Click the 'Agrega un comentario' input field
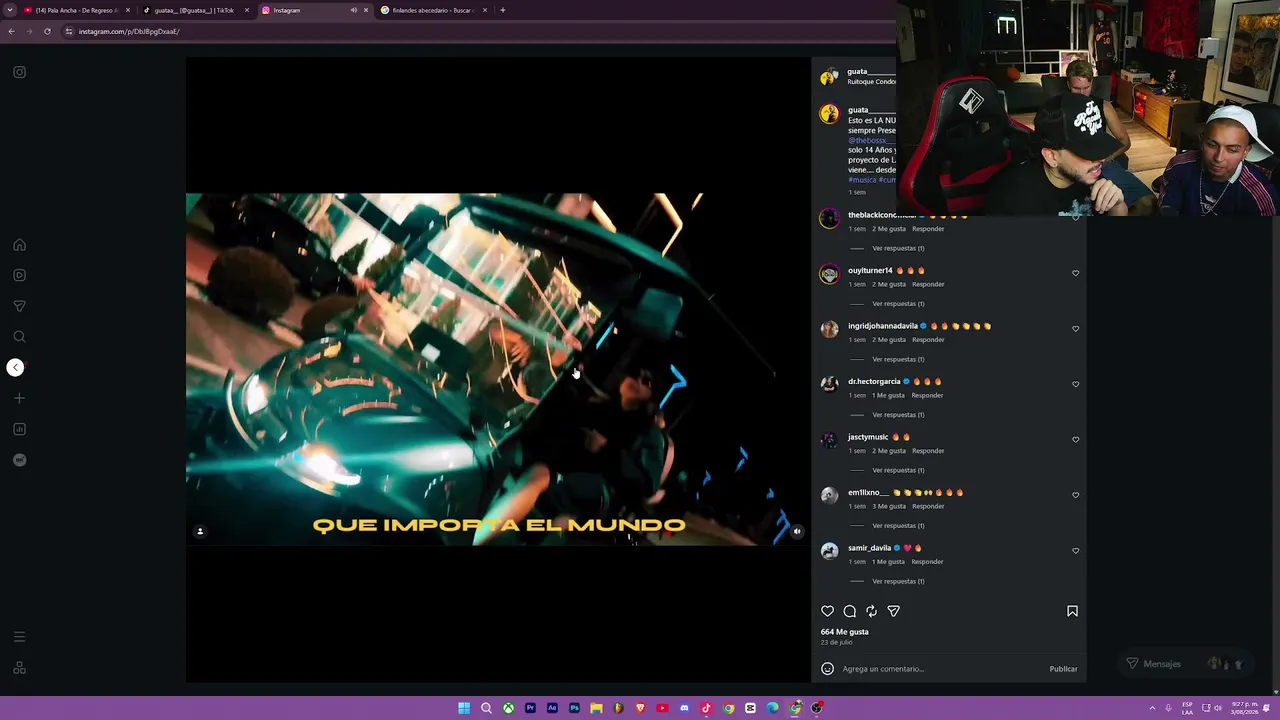Screen dimensions: 1280x720 [x=940, y=669]
